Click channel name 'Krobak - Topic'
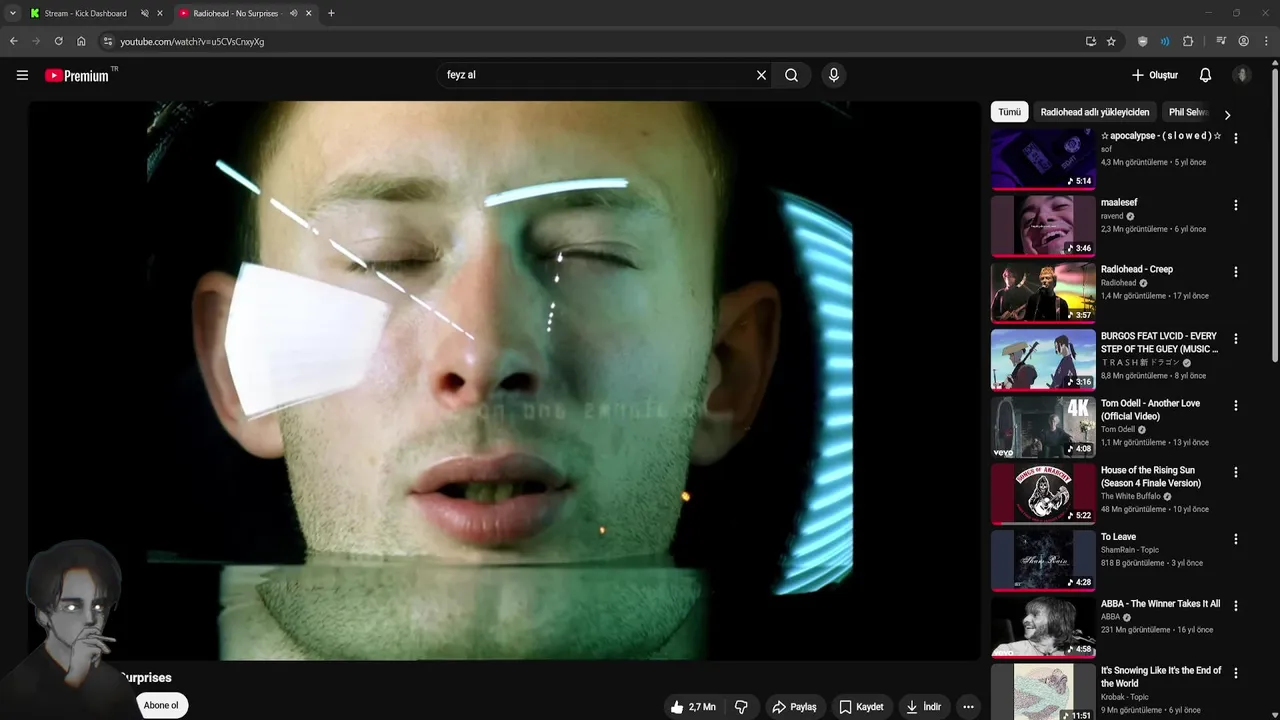Image resolution: width=1280 pixels, height=720 pixels. [1125, 697]
